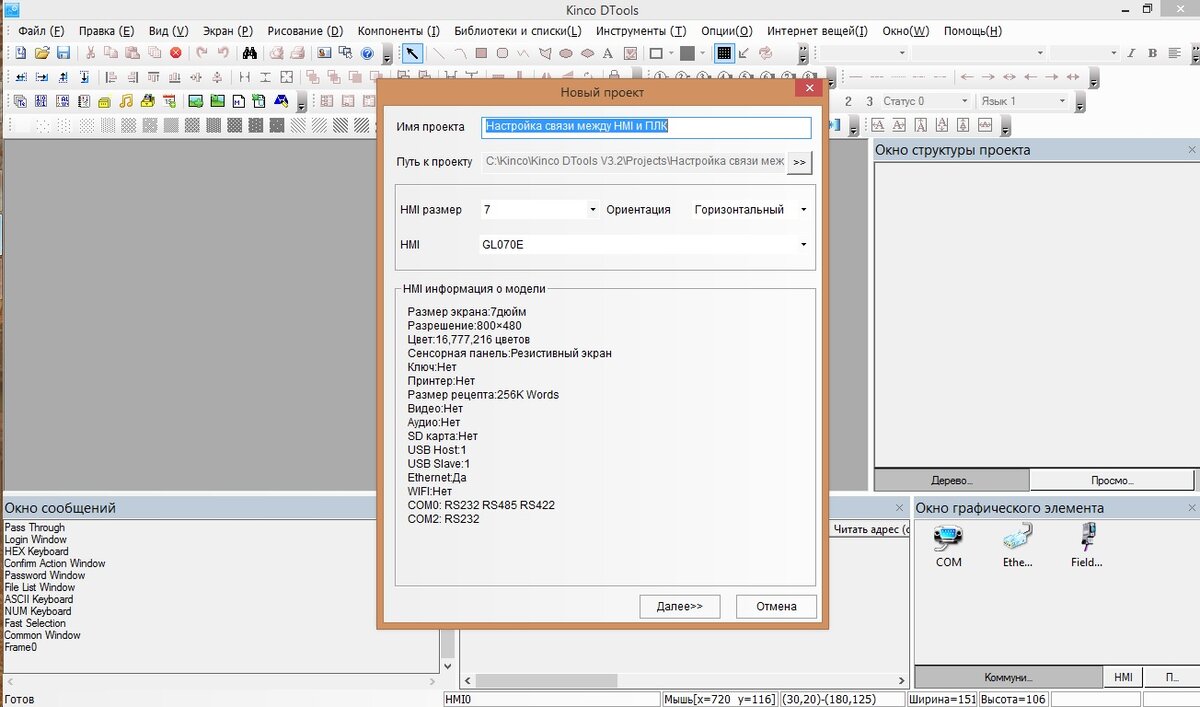Click the >> browse path button
Screen dimensions: 1200x707
799,161
